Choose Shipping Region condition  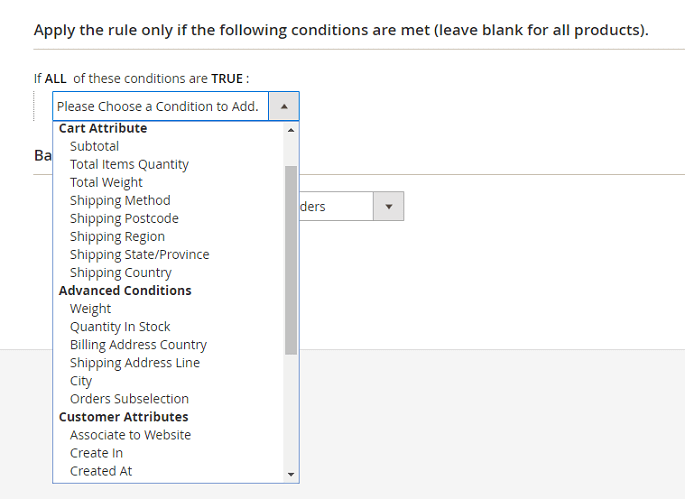click(x=117, y=236)
